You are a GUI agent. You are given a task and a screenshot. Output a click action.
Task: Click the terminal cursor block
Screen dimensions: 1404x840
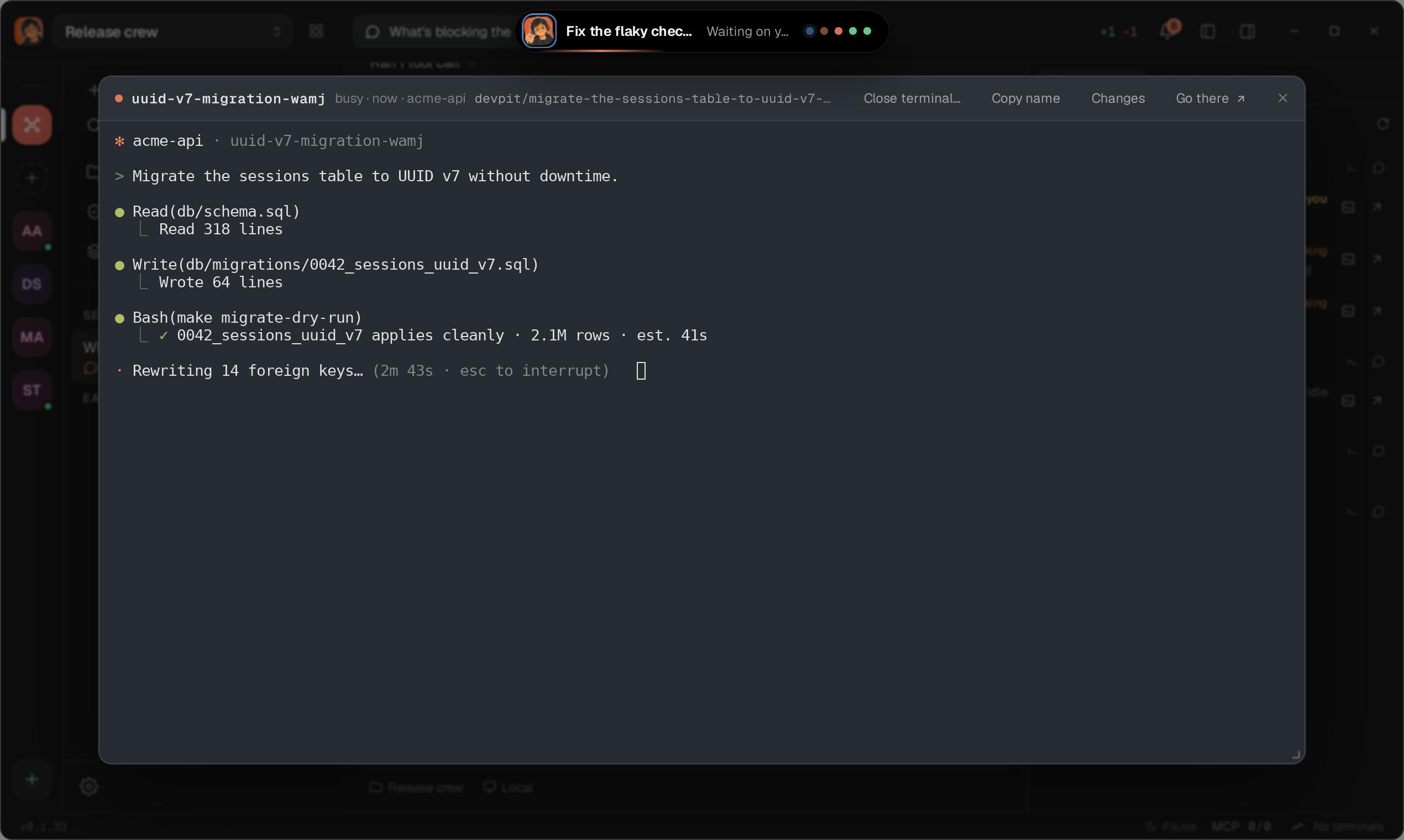(641, 371)
